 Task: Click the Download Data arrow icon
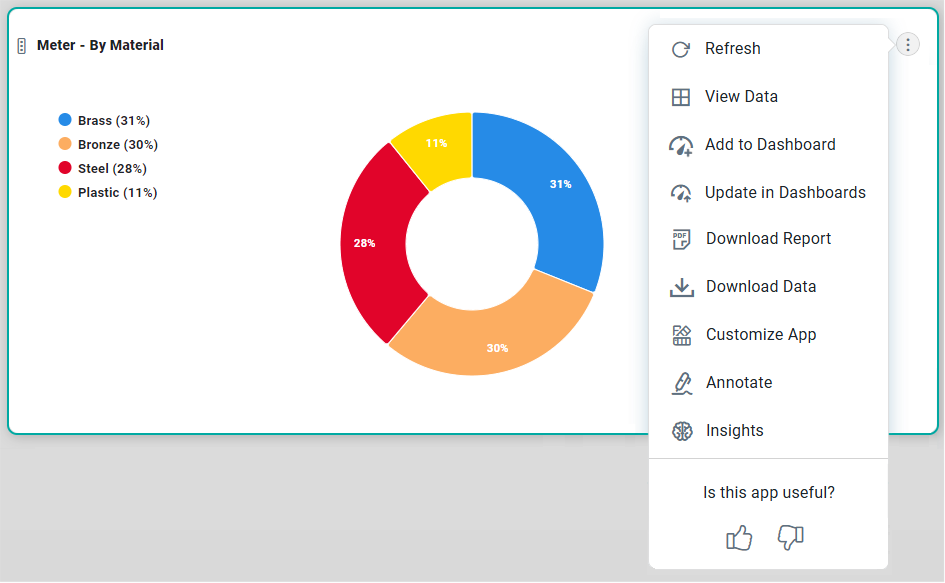click(x=681, y=287)
